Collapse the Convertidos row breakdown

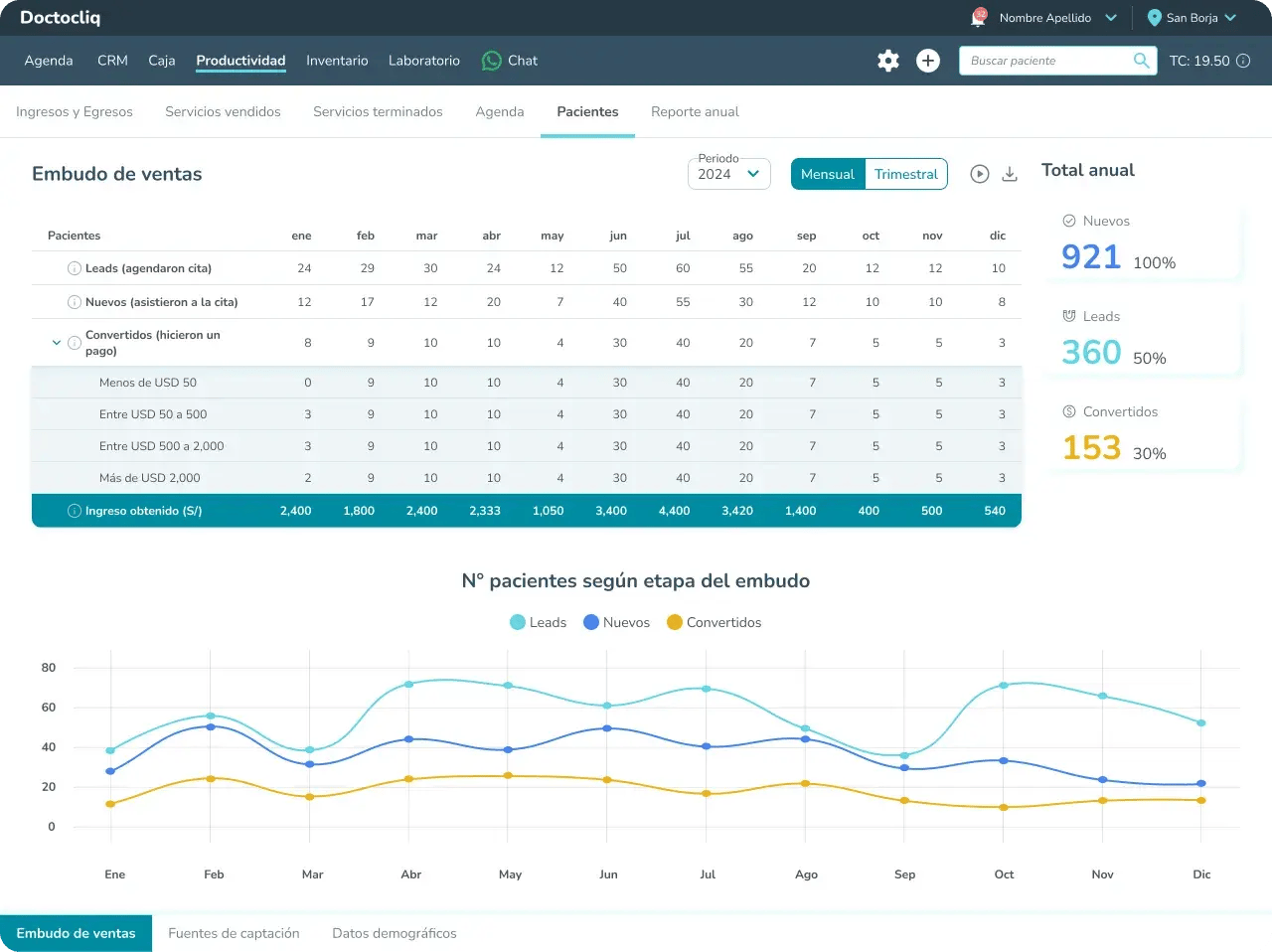pos(57,343)
